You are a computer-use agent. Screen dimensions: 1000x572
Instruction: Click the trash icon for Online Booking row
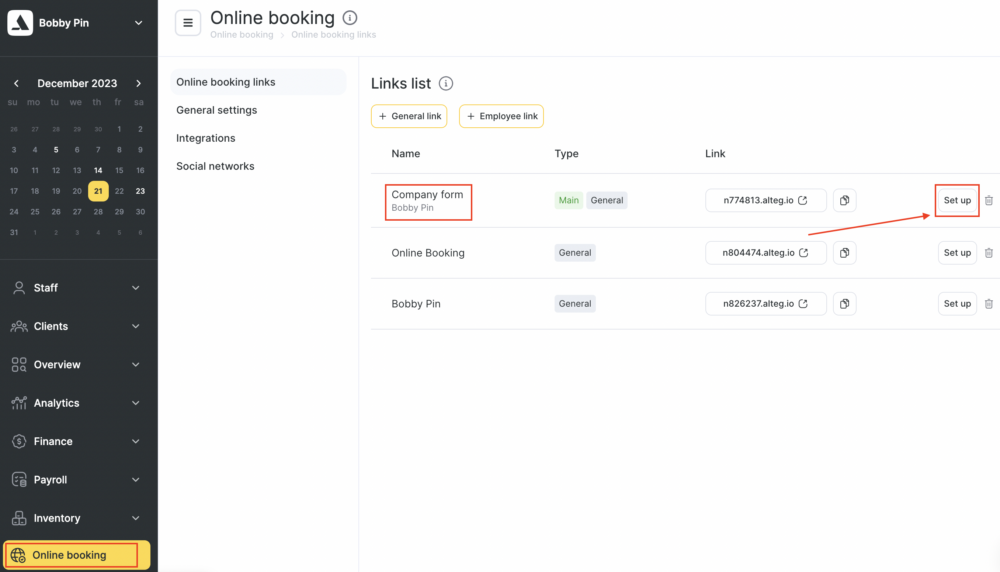click(989, 253)
